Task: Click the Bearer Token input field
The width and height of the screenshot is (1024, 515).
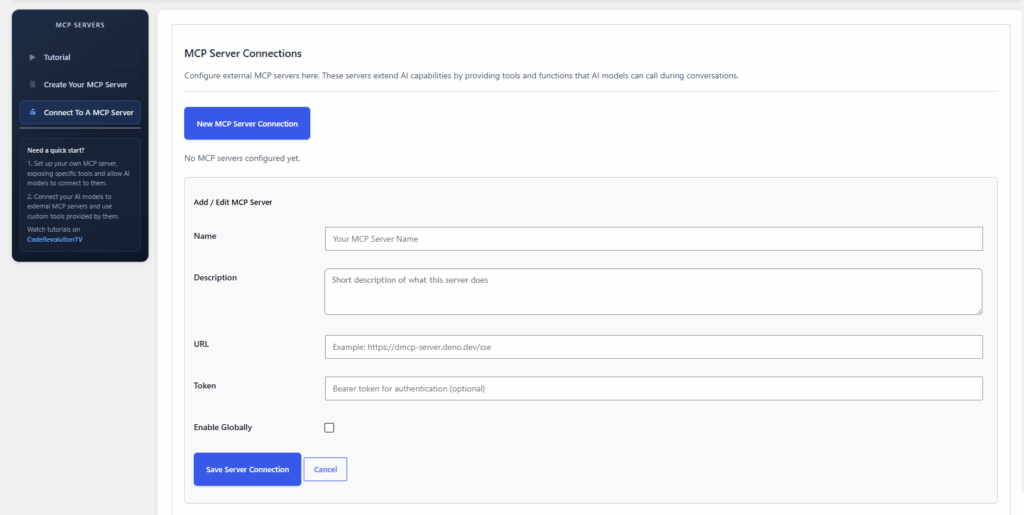Action: [654, 388]
